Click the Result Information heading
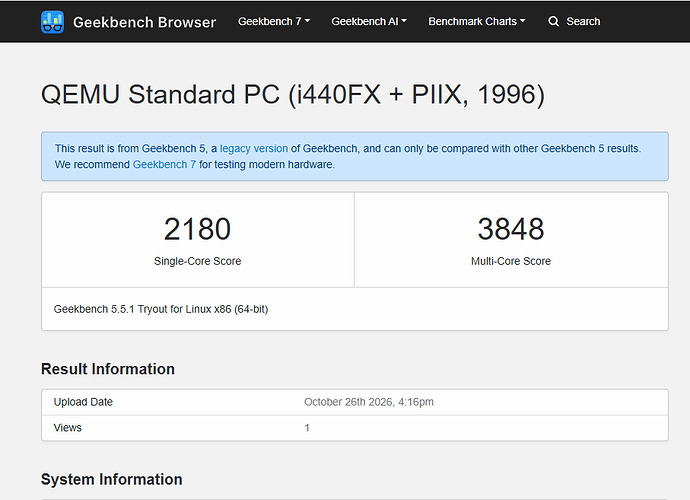 click(x=108, y=369)
